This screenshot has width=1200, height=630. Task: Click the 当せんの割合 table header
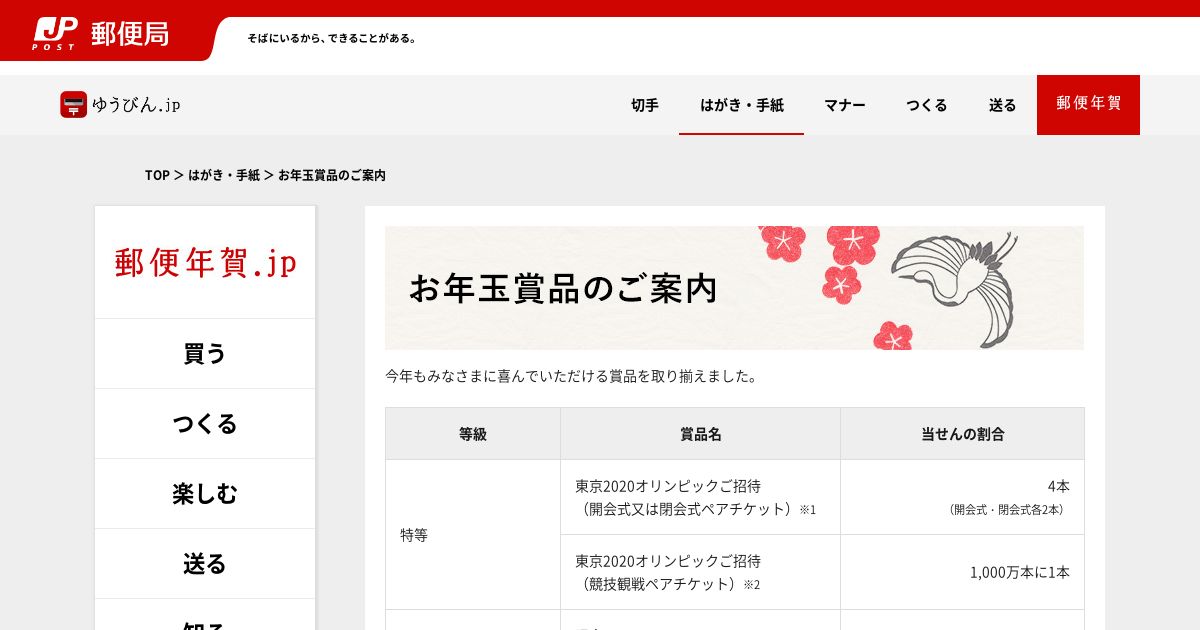pyautogui.click(x=962, y=434)
